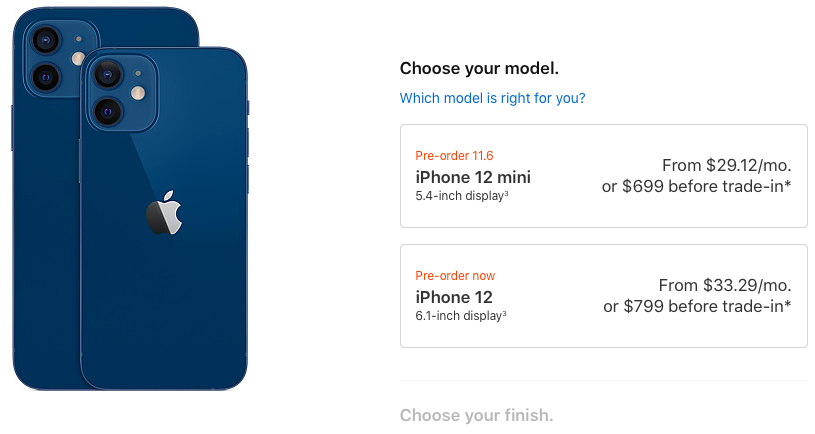Choose the $29.12/mo. monthly price option
Screen dimensions: 815x434
727,165
